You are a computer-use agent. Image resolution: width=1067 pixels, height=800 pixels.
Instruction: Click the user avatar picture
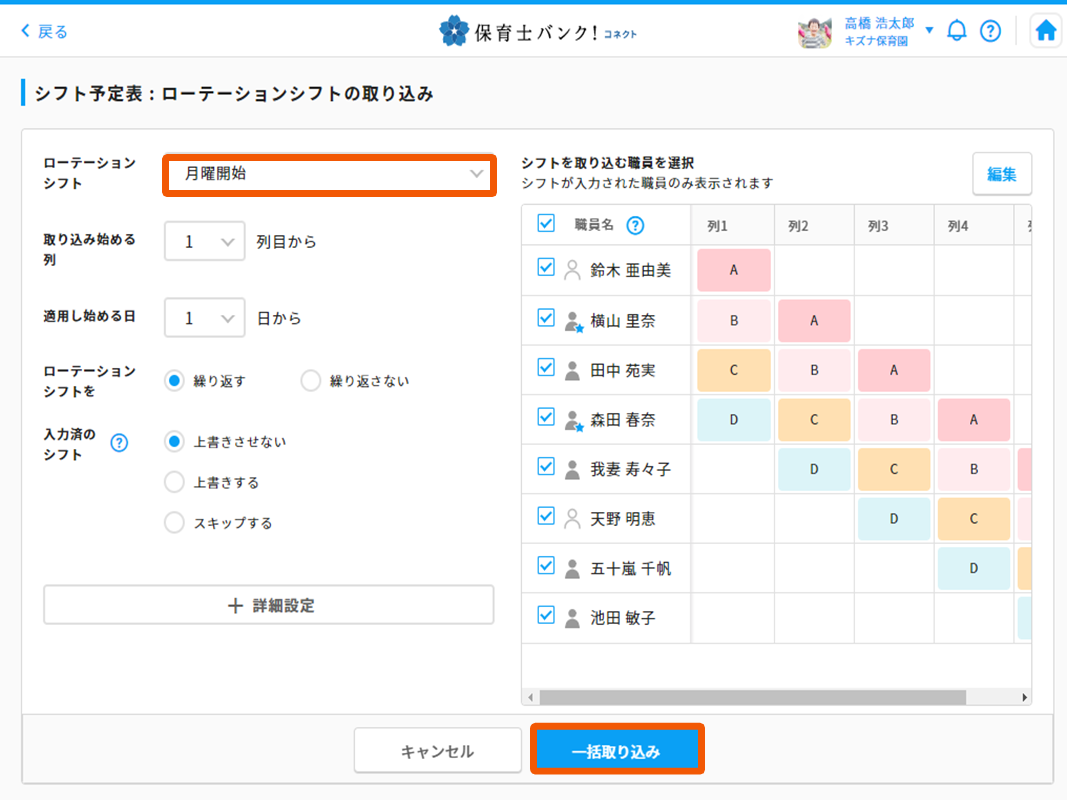point(815,32)
